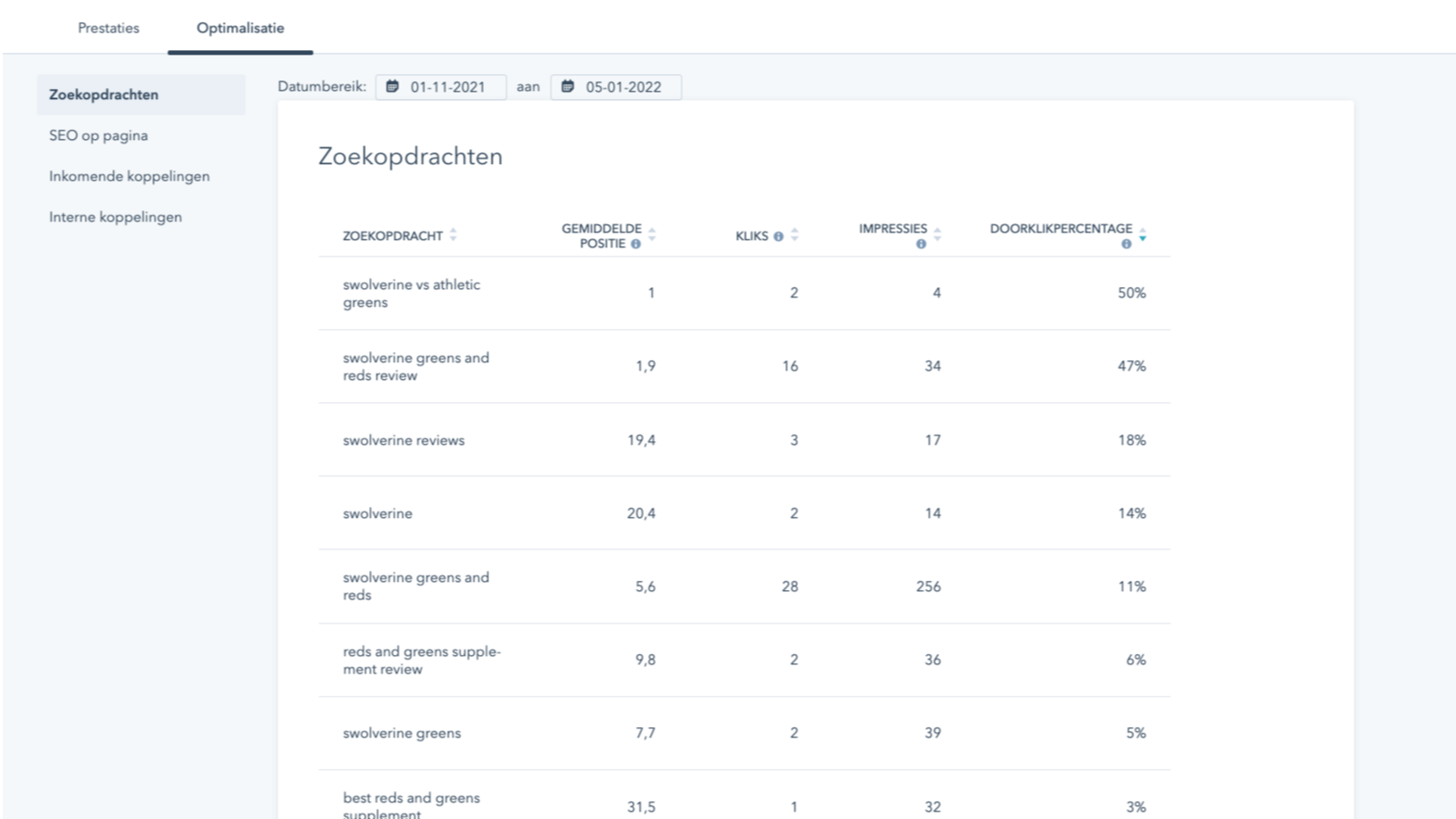Open the Prestaties tab
Image resolution: width=1456 pixels, height=819 pixels.
pyautogui.click(x=108, y=28)
